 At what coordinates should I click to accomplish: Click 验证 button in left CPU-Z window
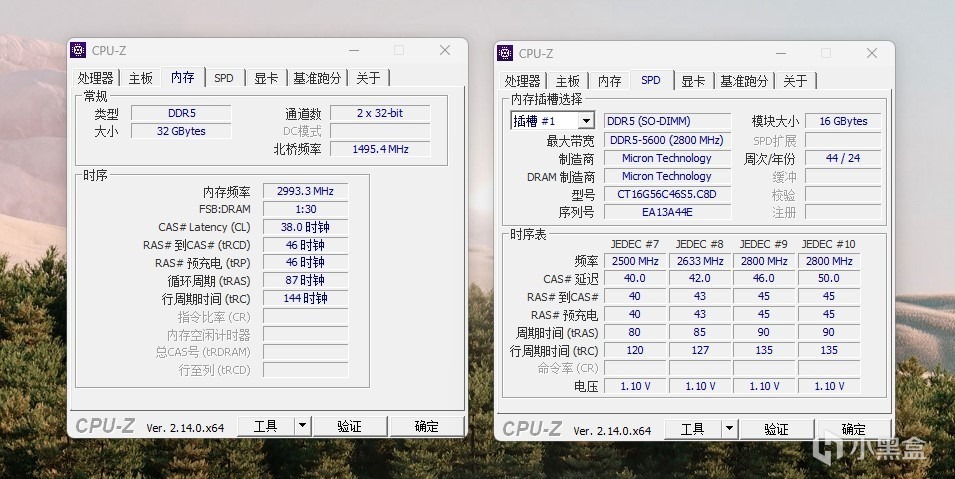(350, 427)
